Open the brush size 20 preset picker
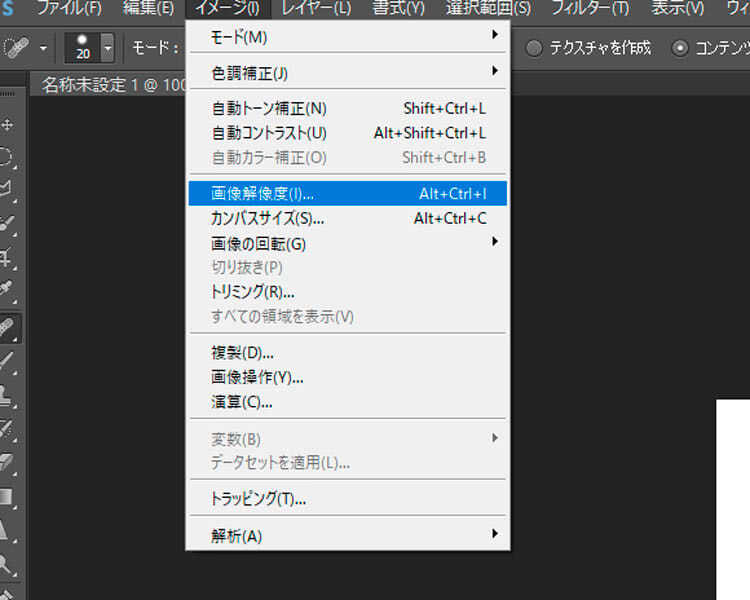The height and width of the screenshot is (600, 750). pos(107,47)
